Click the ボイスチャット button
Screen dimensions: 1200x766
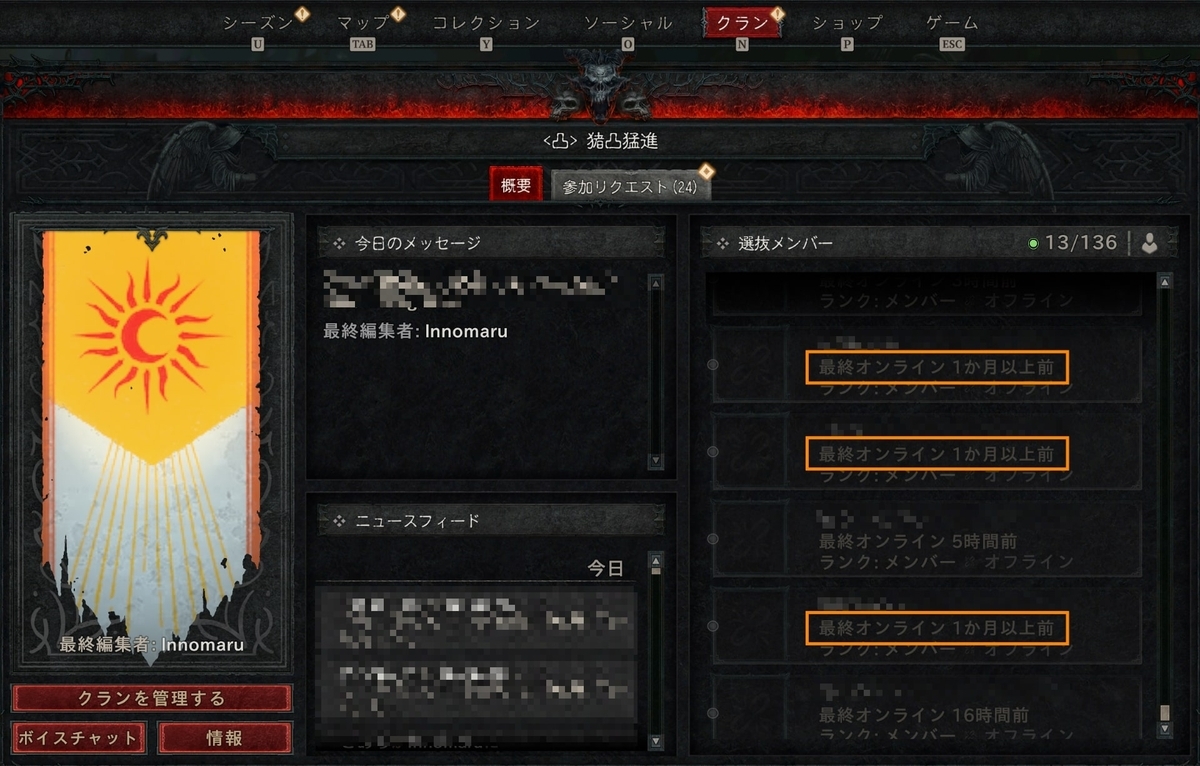[x=78, y=738]
